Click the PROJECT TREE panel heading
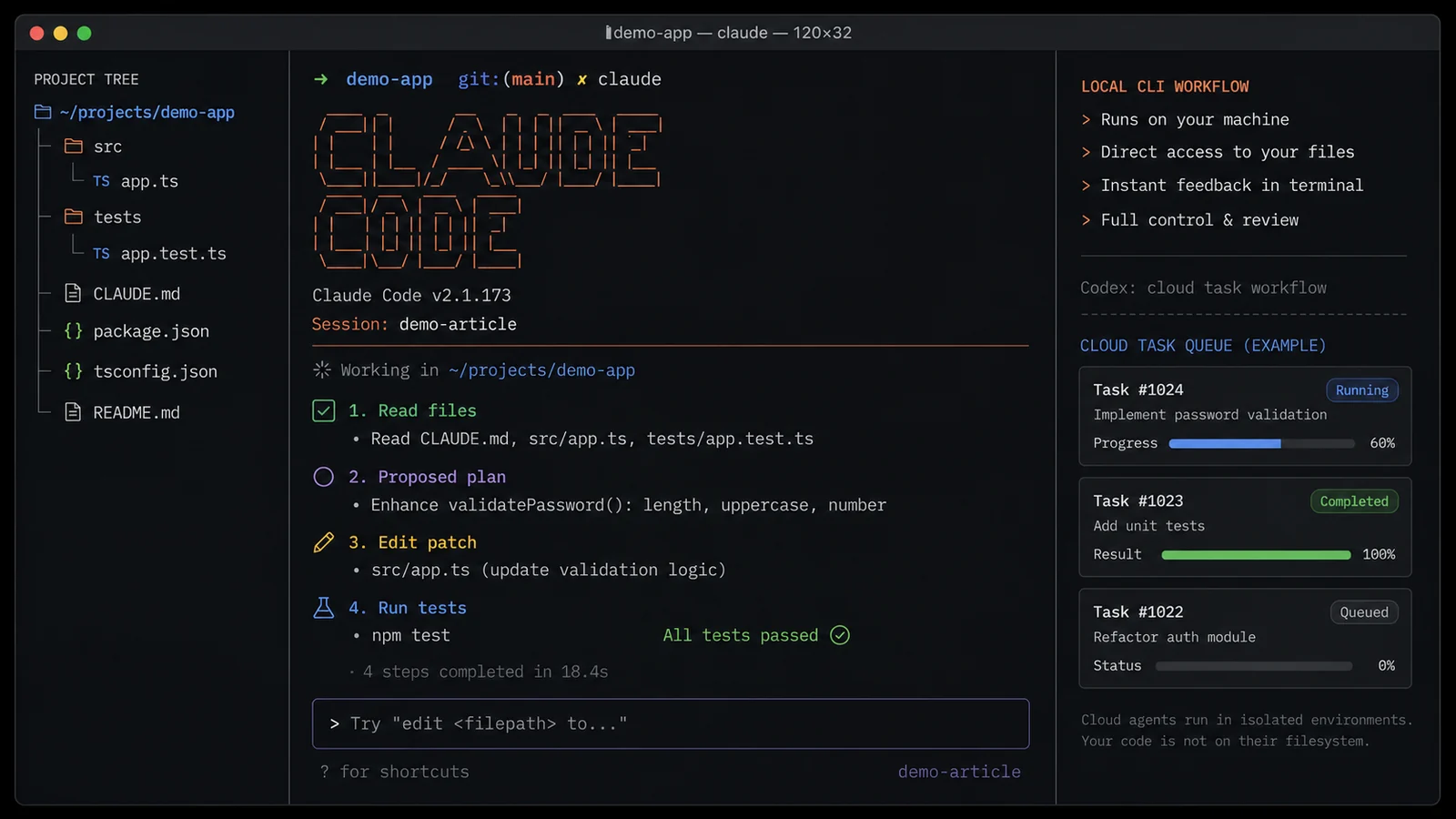This screenshot has width=1456, height=819. [86, 79]
